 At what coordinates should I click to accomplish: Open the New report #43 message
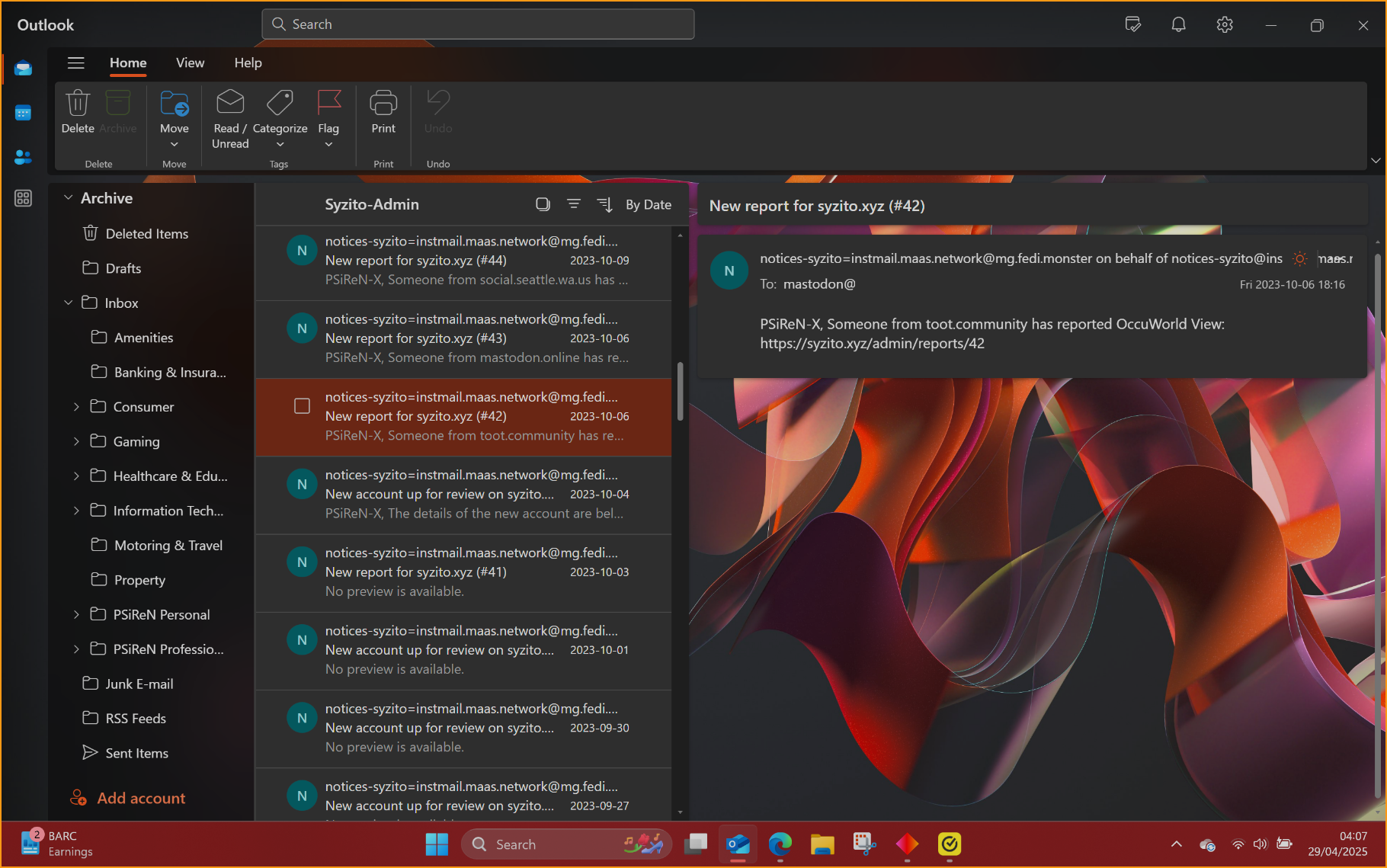click(x=463, y=339)
